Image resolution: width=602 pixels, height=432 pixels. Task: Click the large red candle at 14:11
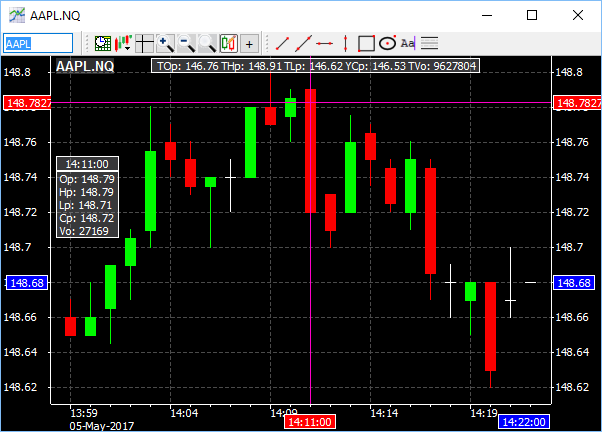(x=311, y=150)
